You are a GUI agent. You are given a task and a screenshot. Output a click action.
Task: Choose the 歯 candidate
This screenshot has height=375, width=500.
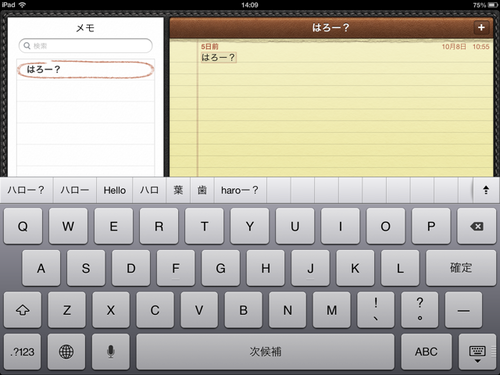coord(202,190)
